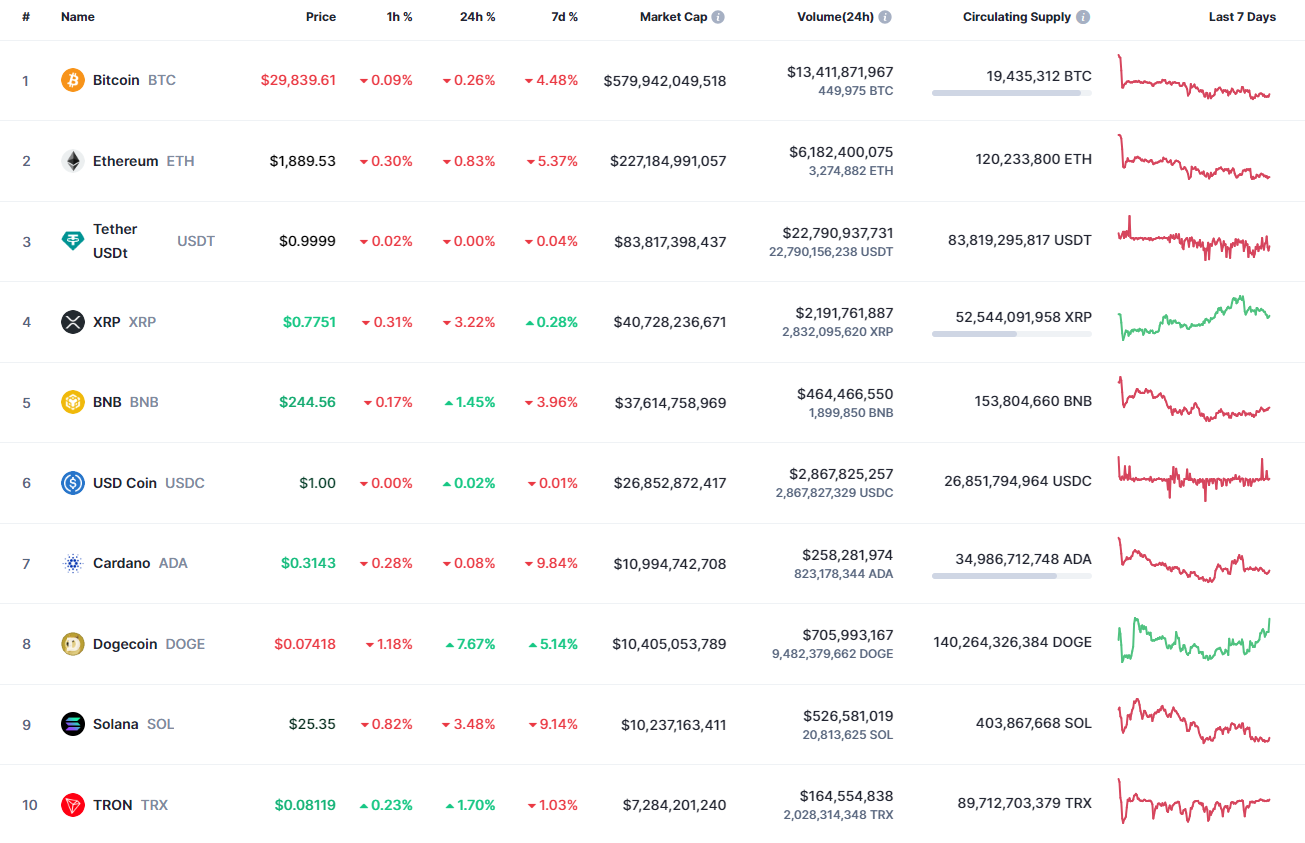
Task: Sort the table by Price column
Action: pos(321,16)
